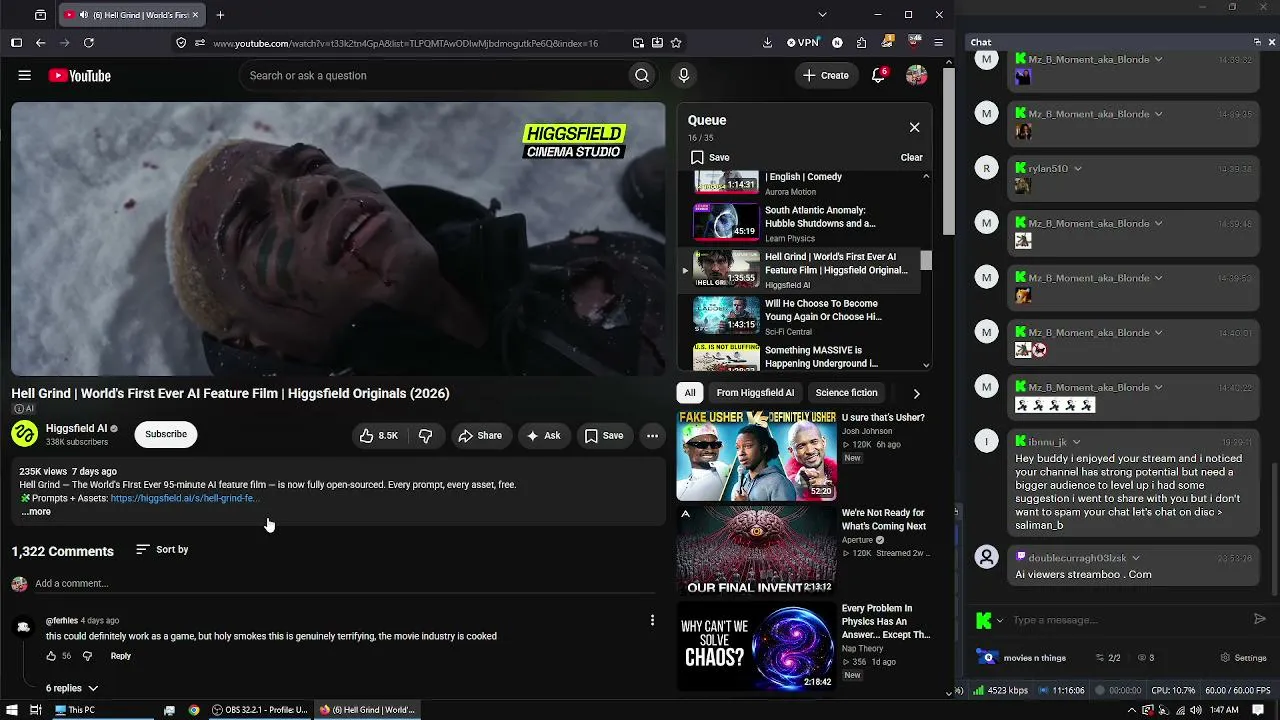Subscribe to Higgsfield AI

pyautogui.click(x=166, y=434)
